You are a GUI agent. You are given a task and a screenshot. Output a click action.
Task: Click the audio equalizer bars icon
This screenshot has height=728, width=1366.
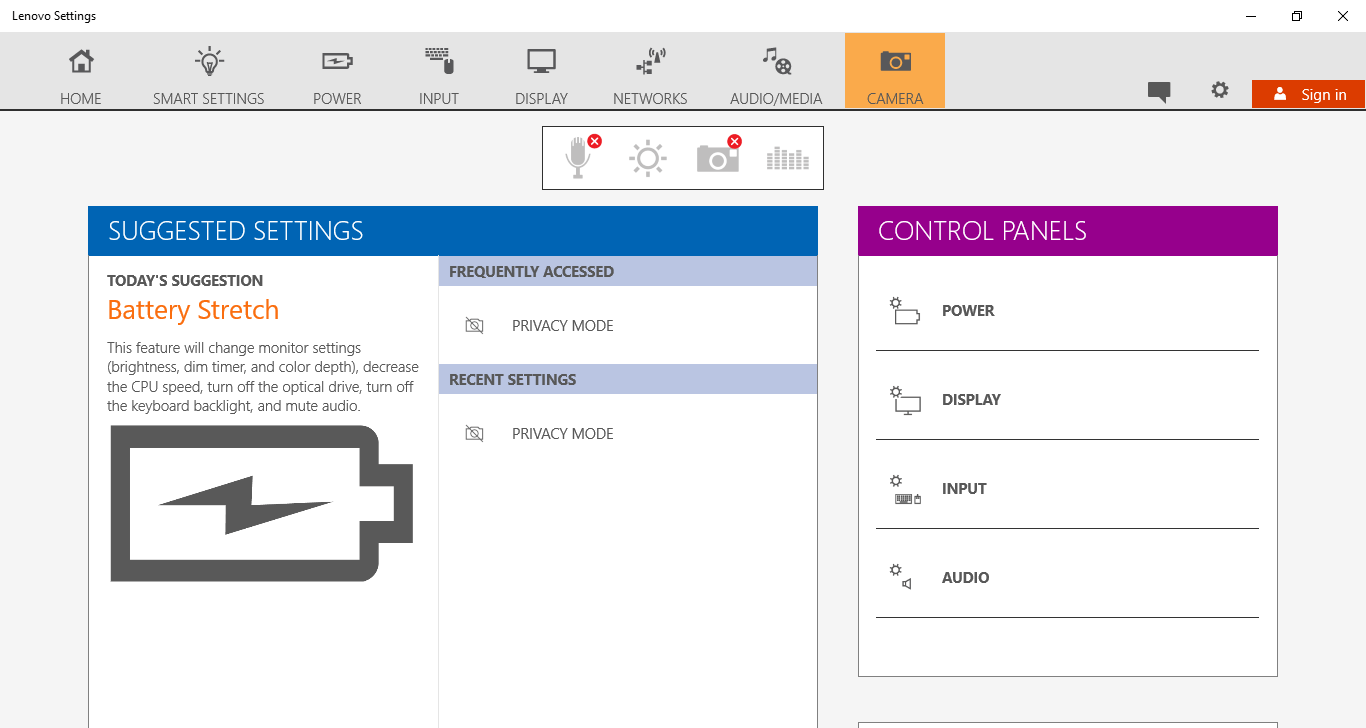(x=787, y=158)
